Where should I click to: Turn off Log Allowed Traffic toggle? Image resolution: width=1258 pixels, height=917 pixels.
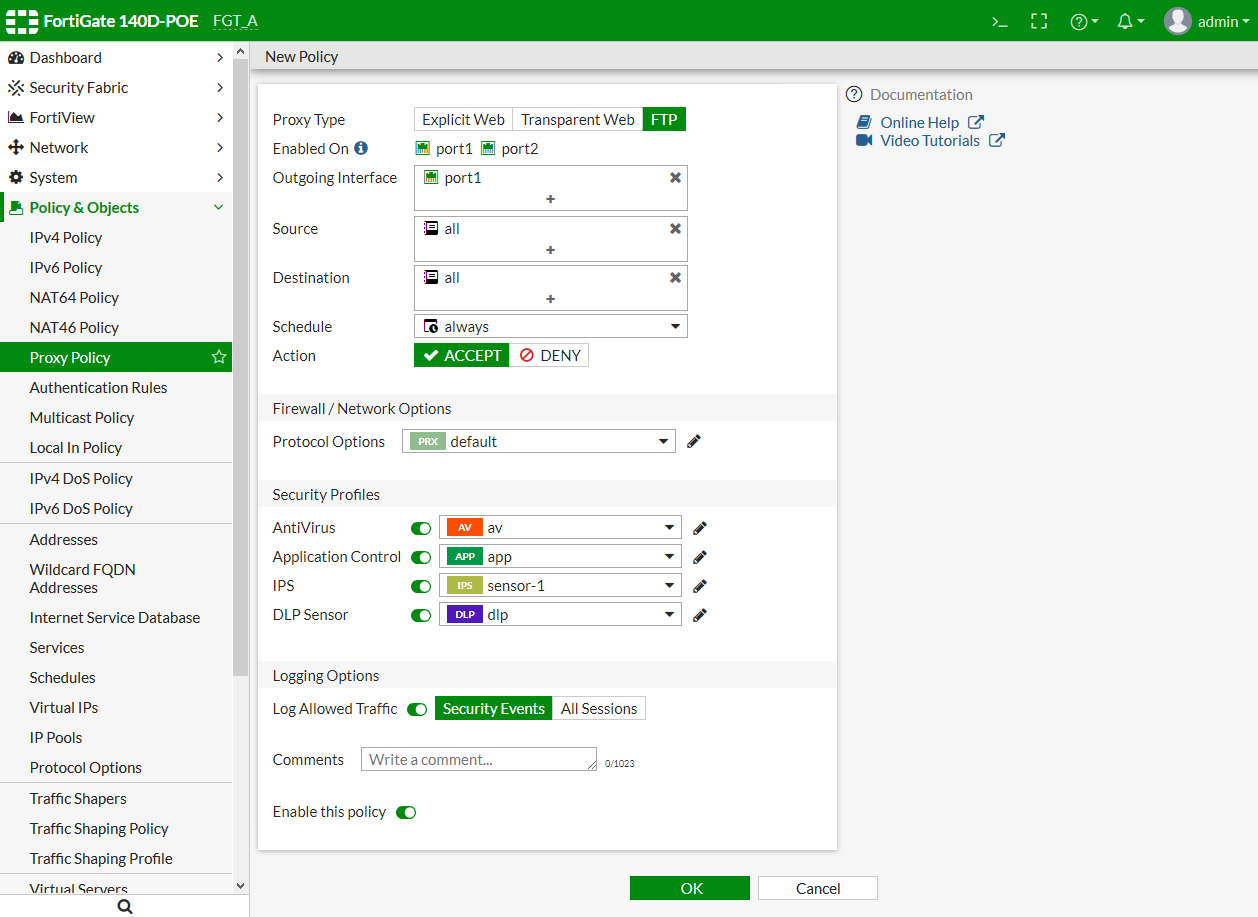tap(417, 709)
